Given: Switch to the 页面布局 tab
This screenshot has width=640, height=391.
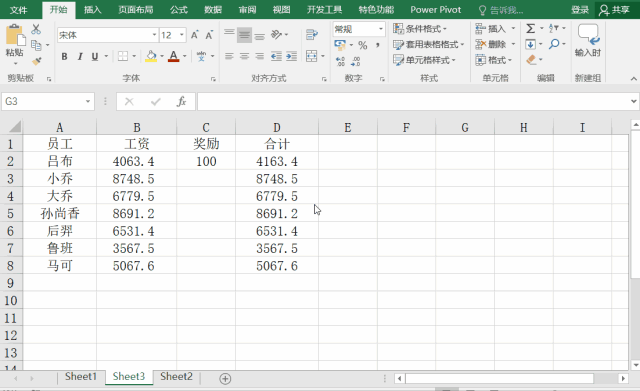Looking at the screenshot, I should coord(136,10).
